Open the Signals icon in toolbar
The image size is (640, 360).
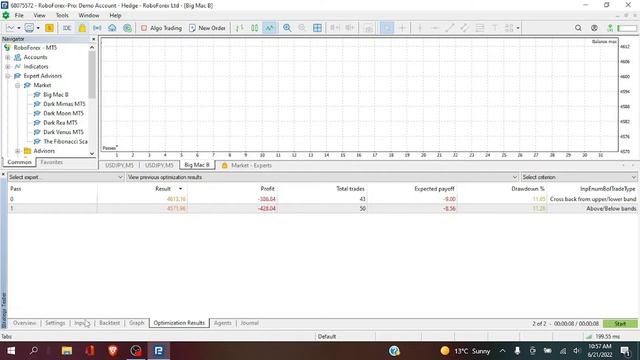click(x=97, y=28)
